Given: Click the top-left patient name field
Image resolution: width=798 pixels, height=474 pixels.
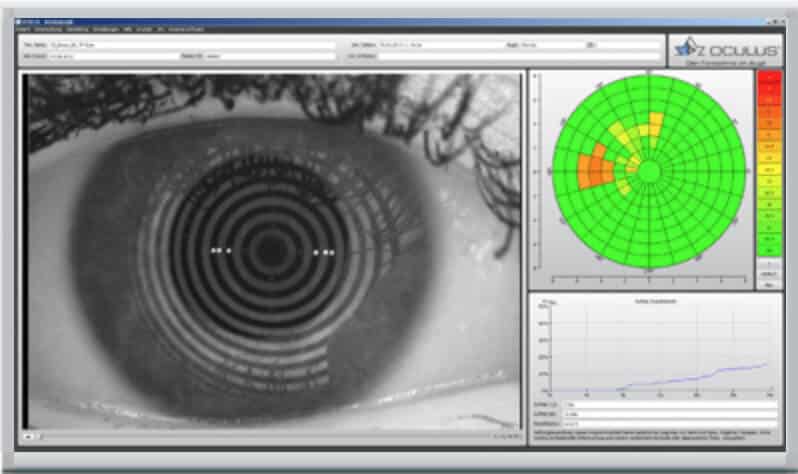Looking at the screenshot, I should pyautogui.click(x=200, y=45).
